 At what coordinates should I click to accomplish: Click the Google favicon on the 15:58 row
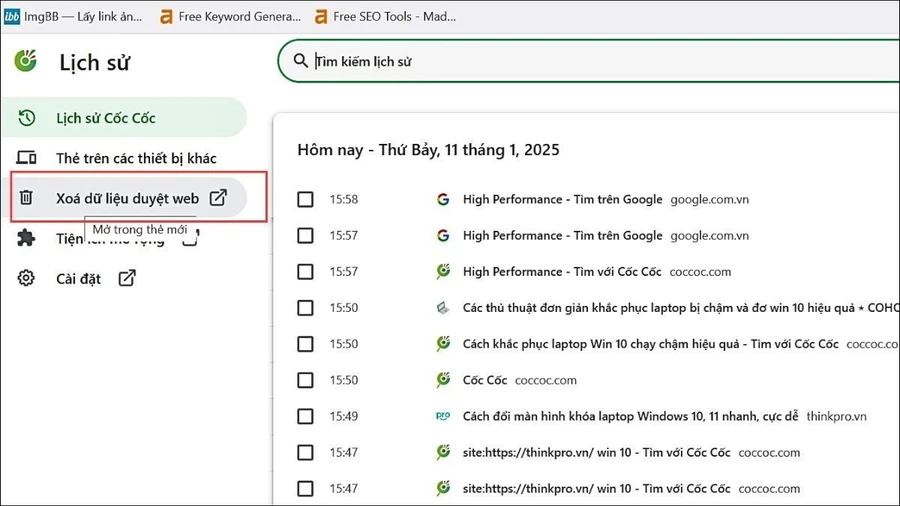pos(443,199)
